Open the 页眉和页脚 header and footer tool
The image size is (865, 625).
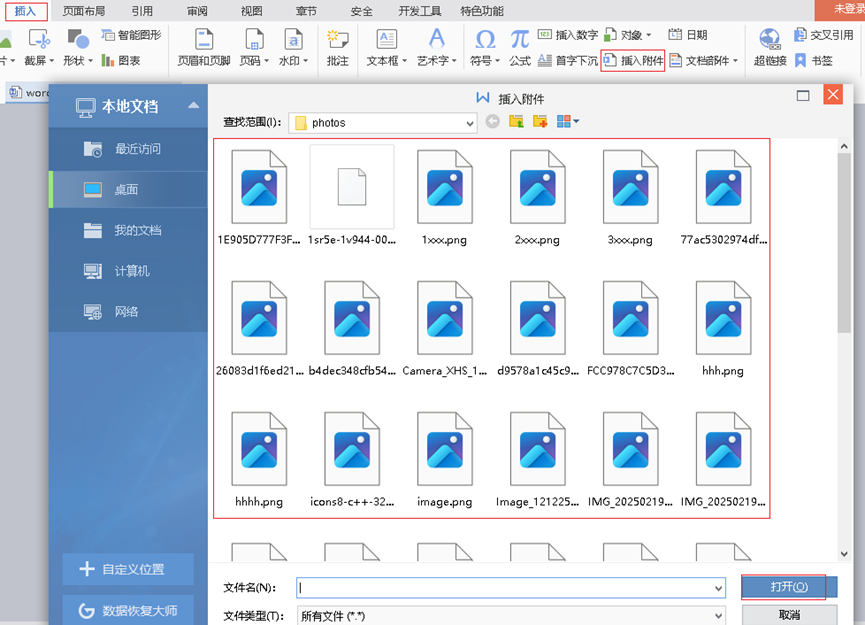[204, 47]
